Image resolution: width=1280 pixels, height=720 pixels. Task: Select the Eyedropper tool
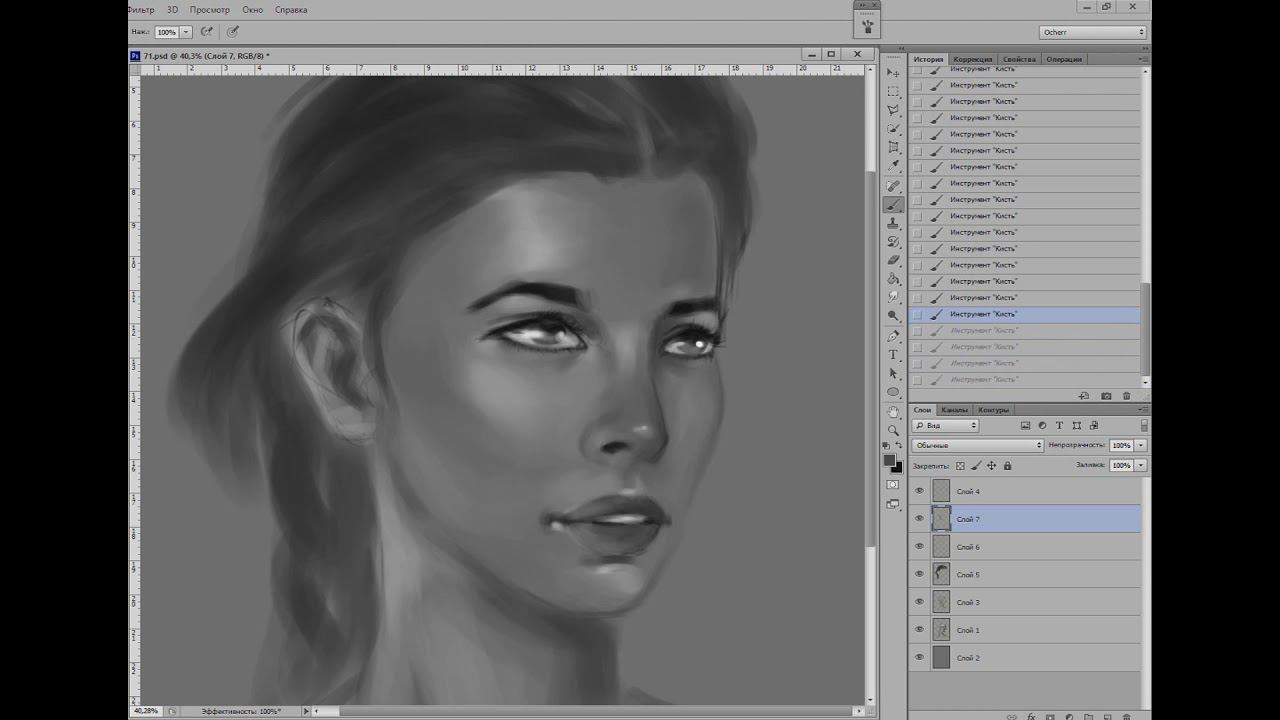[893, 166]
